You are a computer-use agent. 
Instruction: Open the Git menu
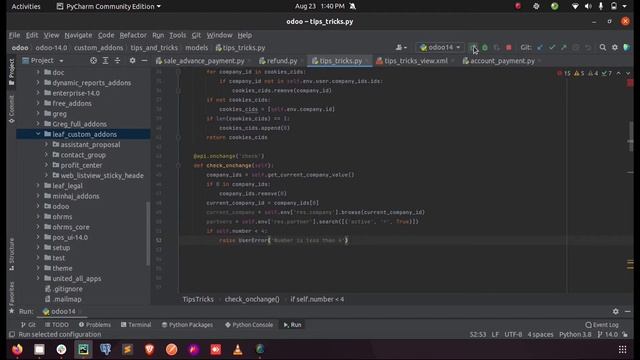[196, 35]
